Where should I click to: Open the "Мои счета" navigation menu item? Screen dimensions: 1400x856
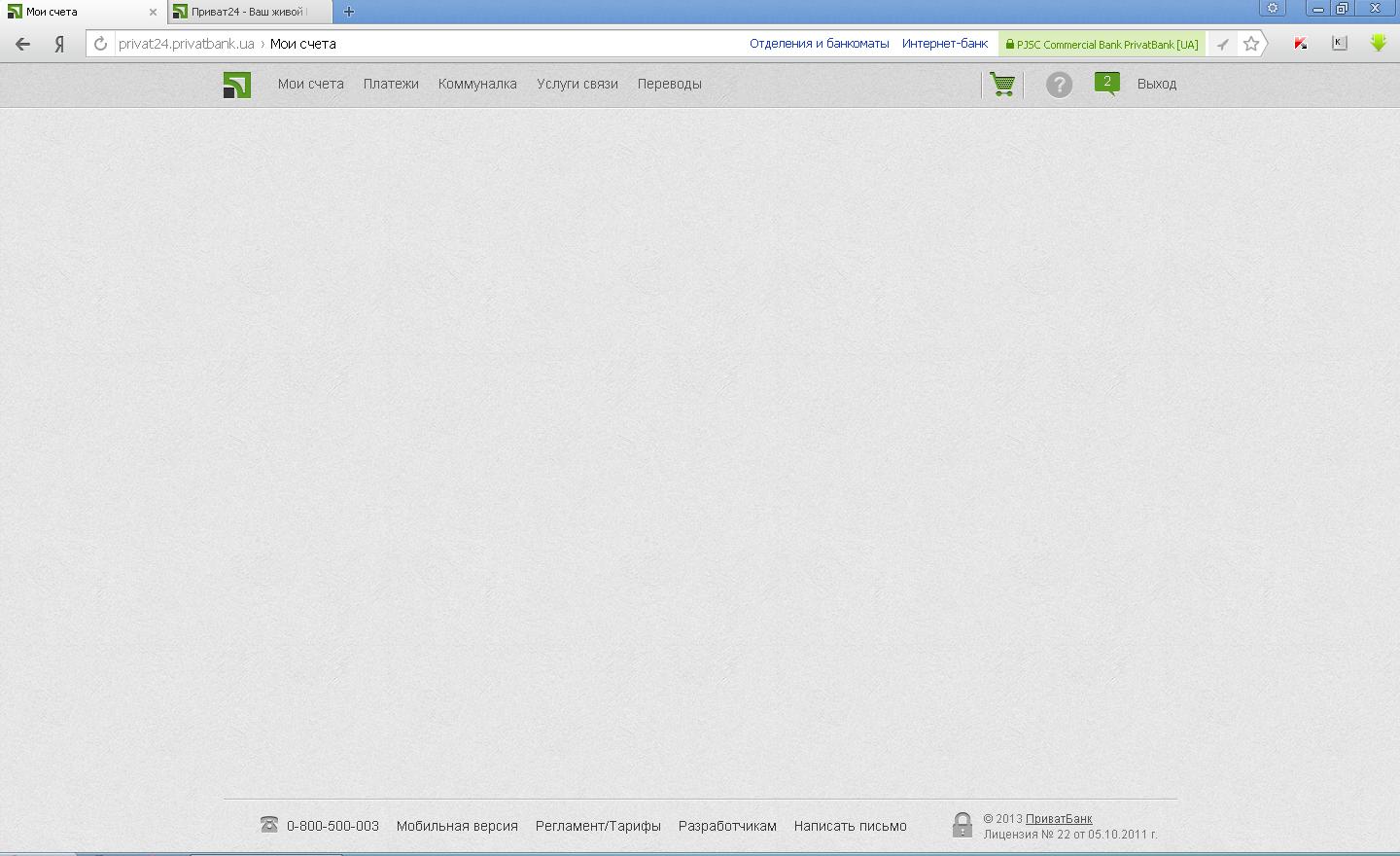pyautogui.click(x=311, y=84)
